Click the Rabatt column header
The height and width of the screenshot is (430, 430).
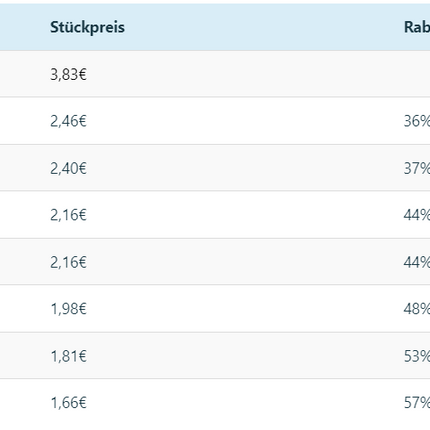click(x=417, y=27)
